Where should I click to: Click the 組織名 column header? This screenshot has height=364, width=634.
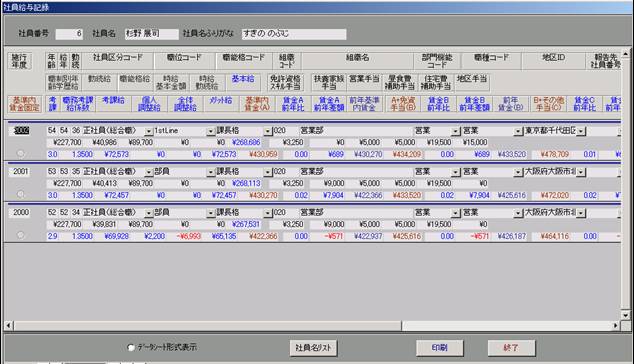click(x=357, y=61)
